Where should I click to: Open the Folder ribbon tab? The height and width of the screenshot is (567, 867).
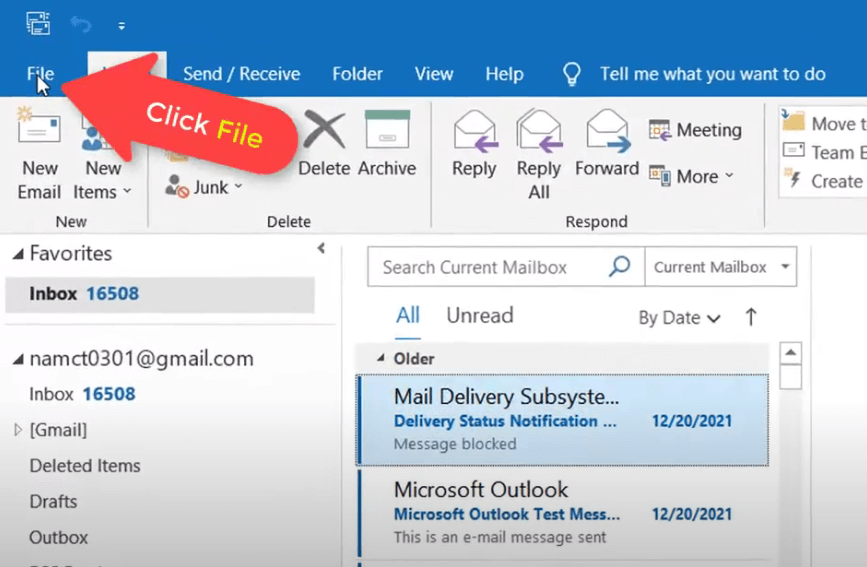(x=357, y=74)
